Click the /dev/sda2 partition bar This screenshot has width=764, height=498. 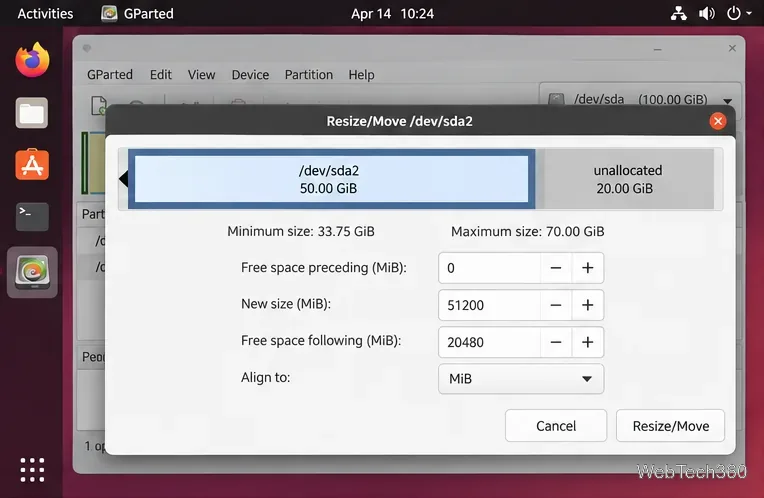pos(331,179)
